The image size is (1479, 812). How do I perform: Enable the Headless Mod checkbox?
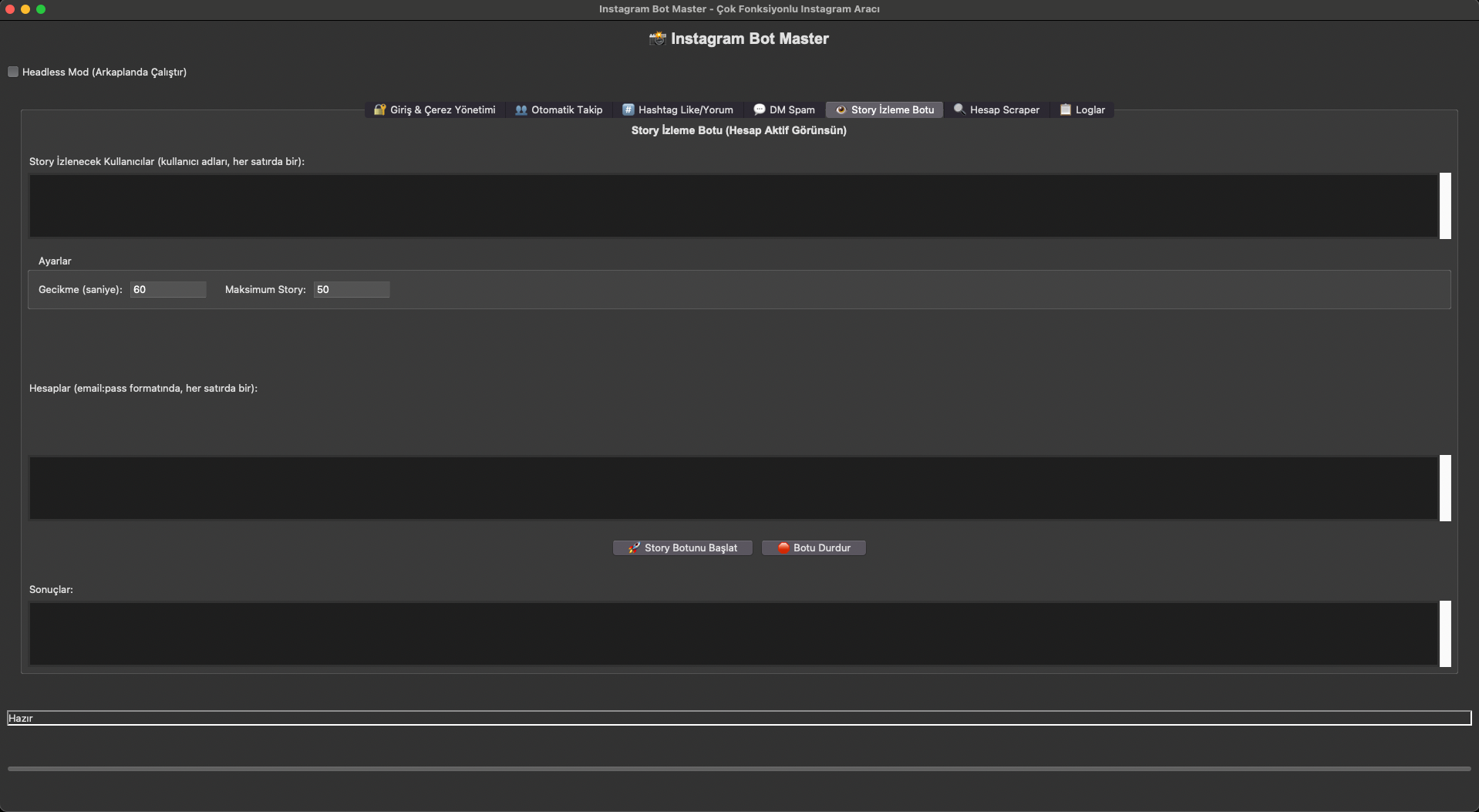13,72
